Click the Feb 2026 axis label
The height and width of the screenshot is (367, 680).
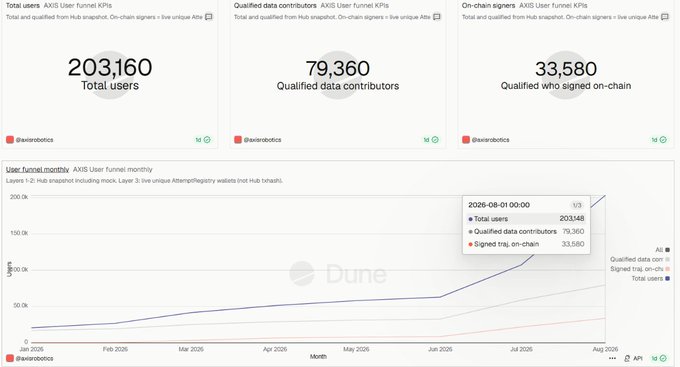pyautogui.click(x=115, y=349)
